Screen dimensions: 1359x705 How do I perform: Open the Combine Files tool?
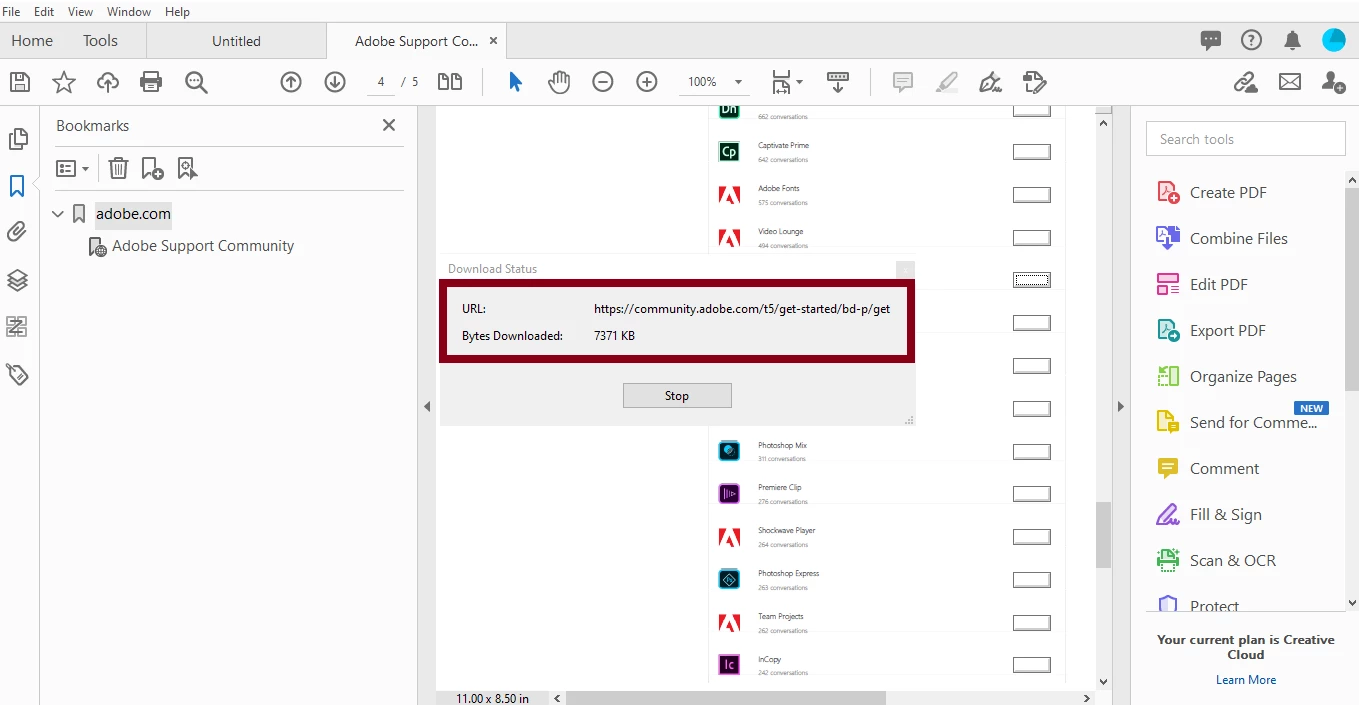[1238, 238]
